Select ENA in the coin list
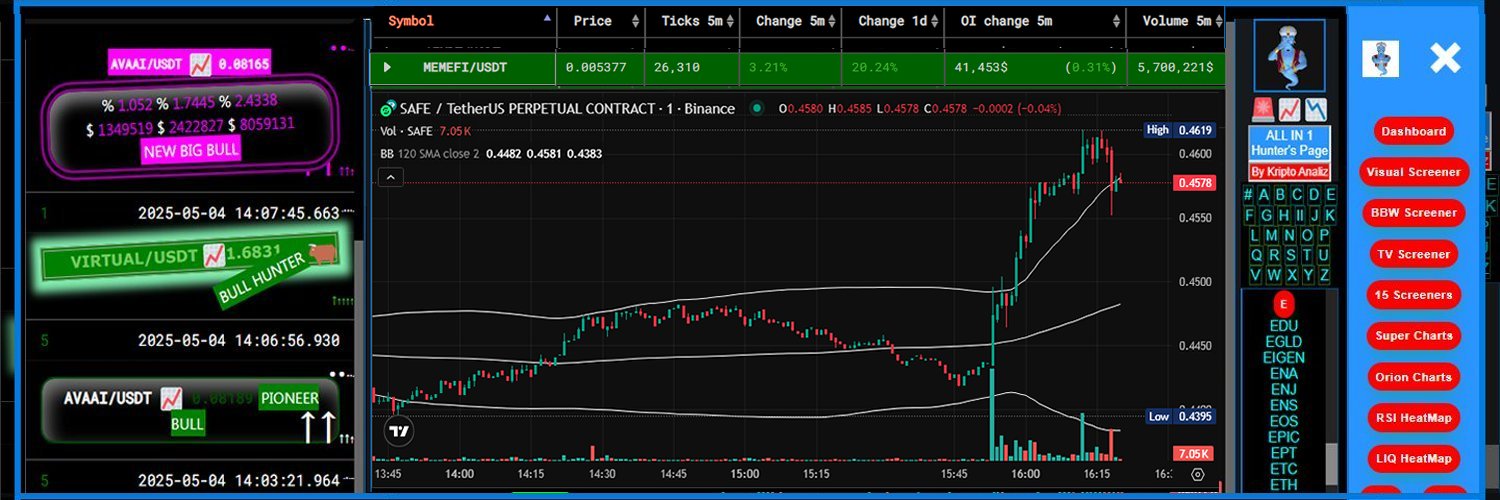Screen dimensions: 1500x500 tap(1283, 374)
